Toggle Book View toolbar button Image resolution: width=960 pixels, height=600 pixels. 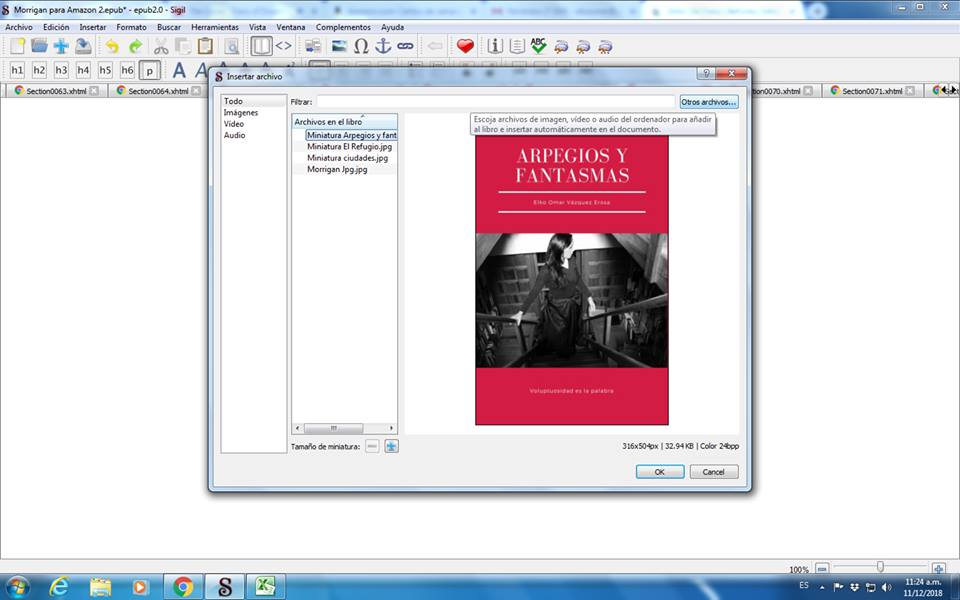click(261, 46)
